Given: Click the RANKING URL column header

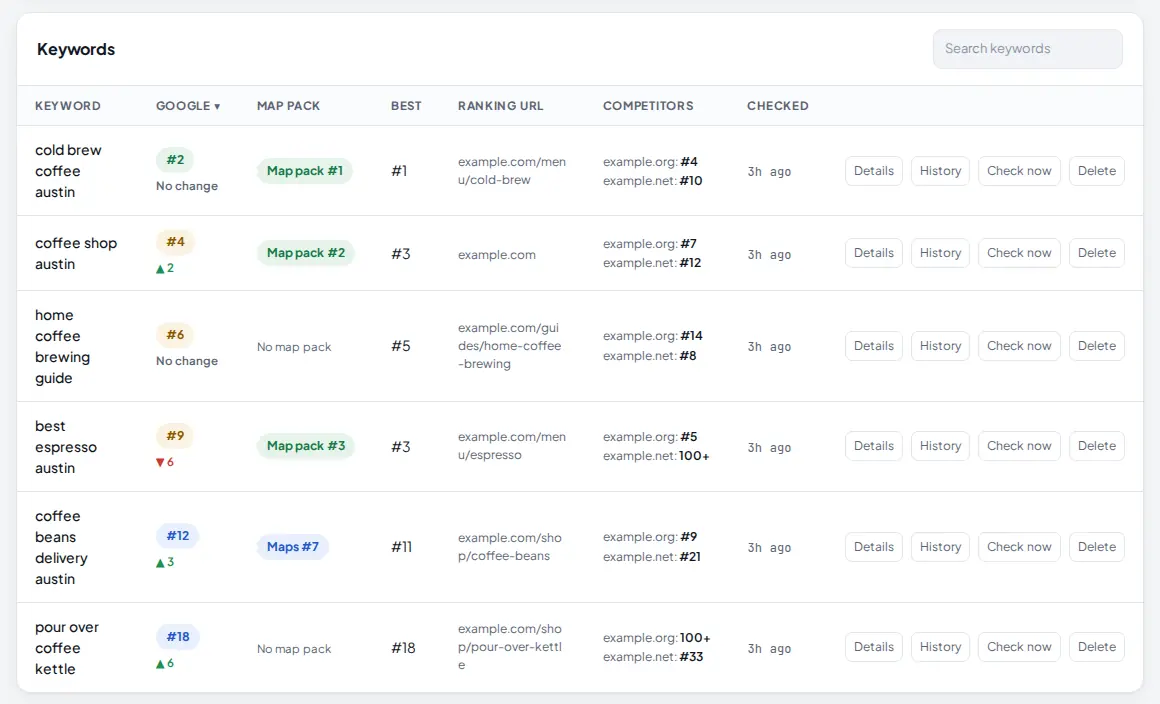Looking at the screenshot, I should point(500,106).
